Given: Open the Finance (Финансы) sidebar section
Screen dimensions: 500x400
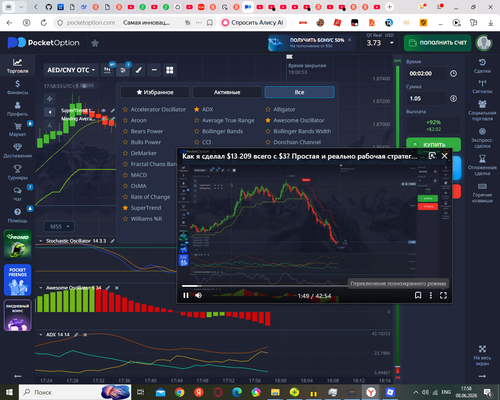Looking at the screenshot, I should tap(17, 87).
